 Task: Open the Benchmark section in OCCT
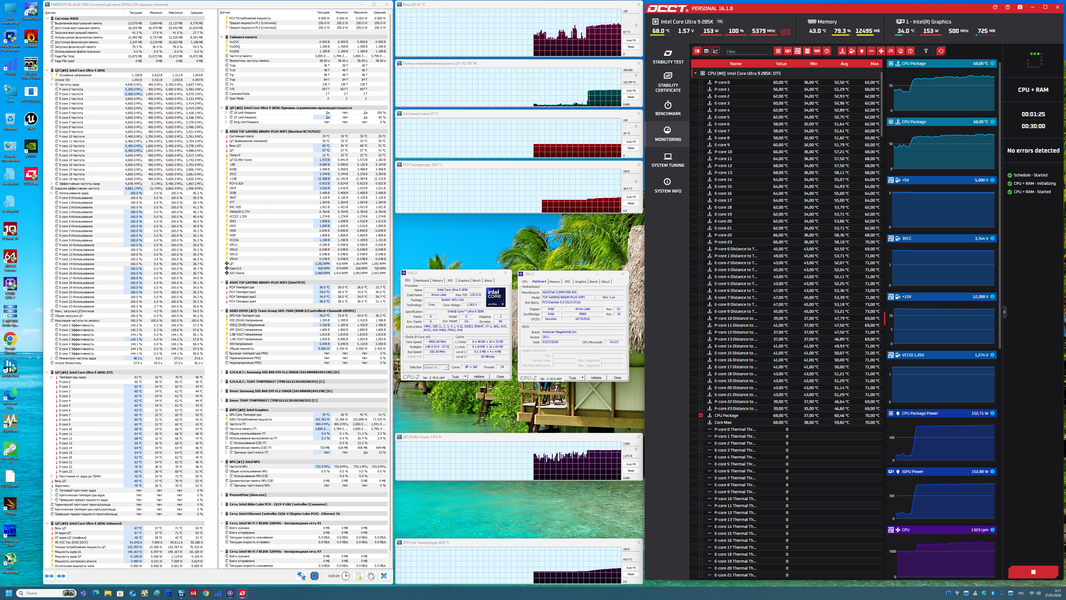(668, 108)
